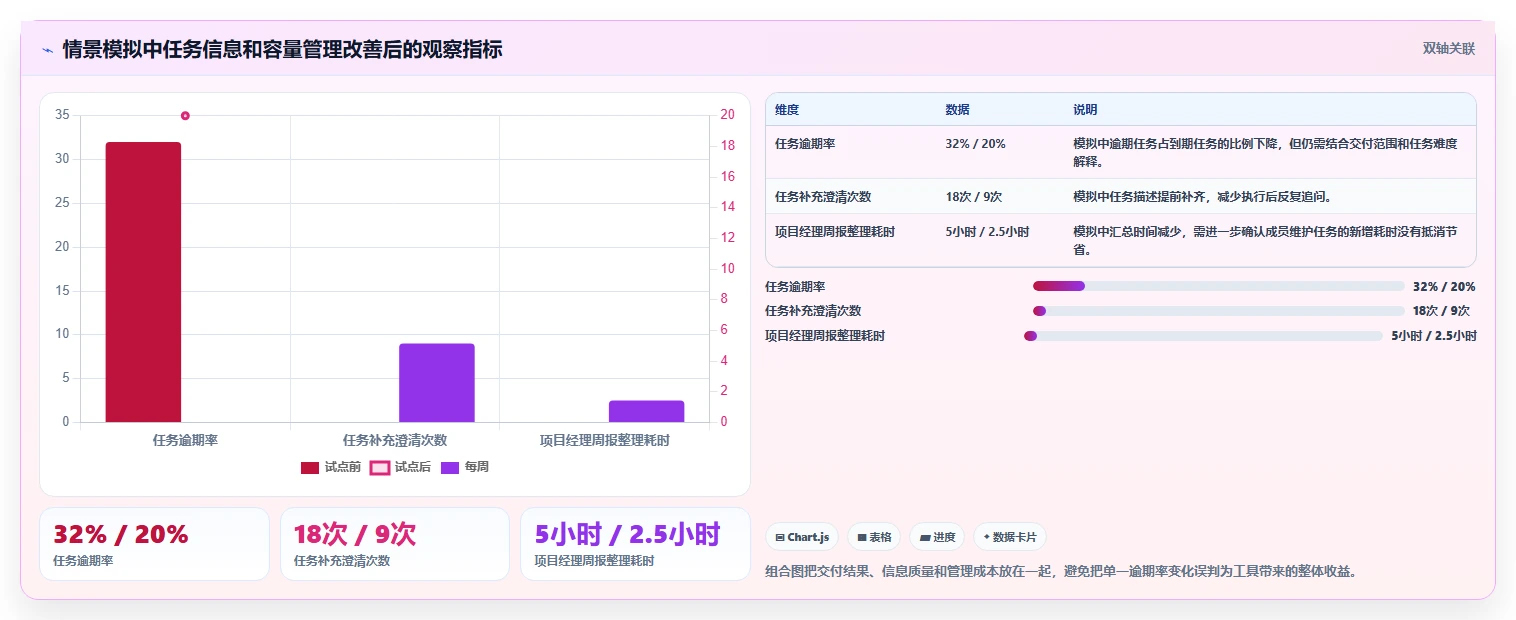This screenshot has width=1516, height=620.
Task: Click the pink data point above the red bar
Action: pos(185,115)
